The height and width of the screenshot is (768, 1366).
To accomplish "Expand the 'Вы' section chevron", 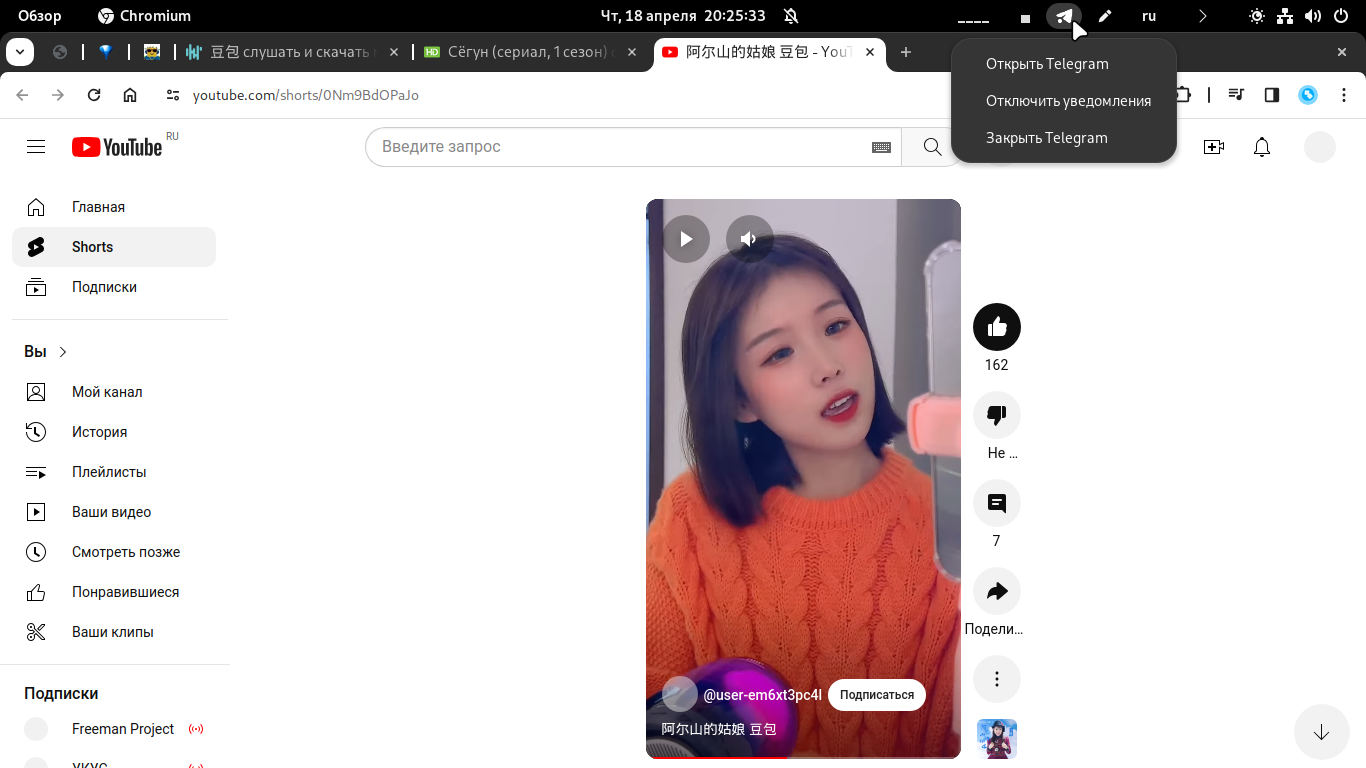I will (63, 352).
